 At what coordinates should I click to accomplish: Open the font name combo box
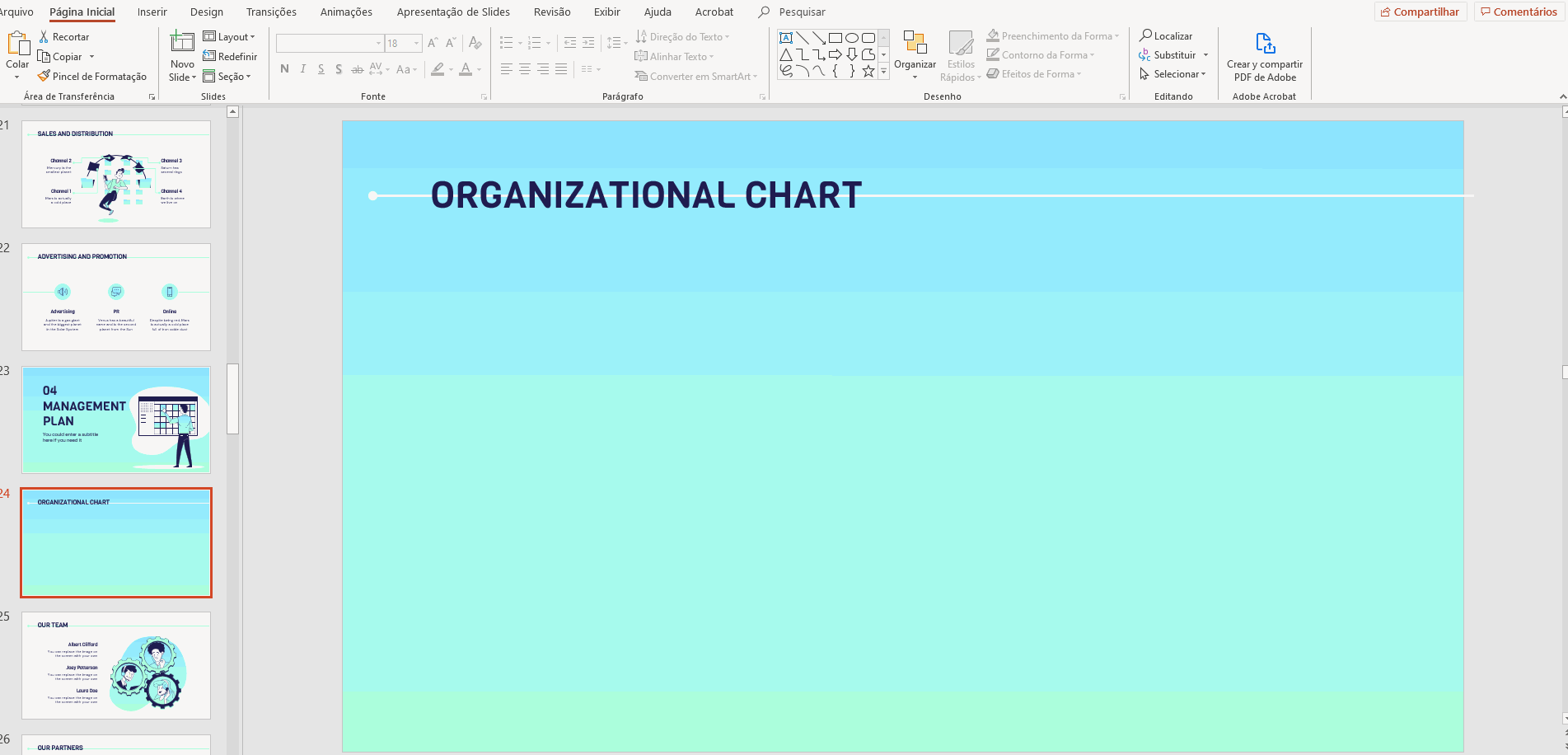coord(330,43)
